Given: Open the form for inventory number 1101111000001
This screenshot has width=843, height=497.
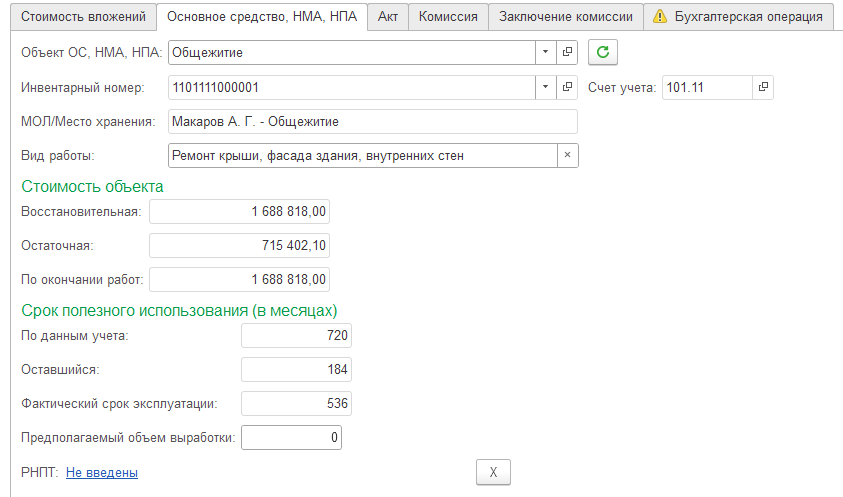Looking at the screenshot, I should (567, 87).
